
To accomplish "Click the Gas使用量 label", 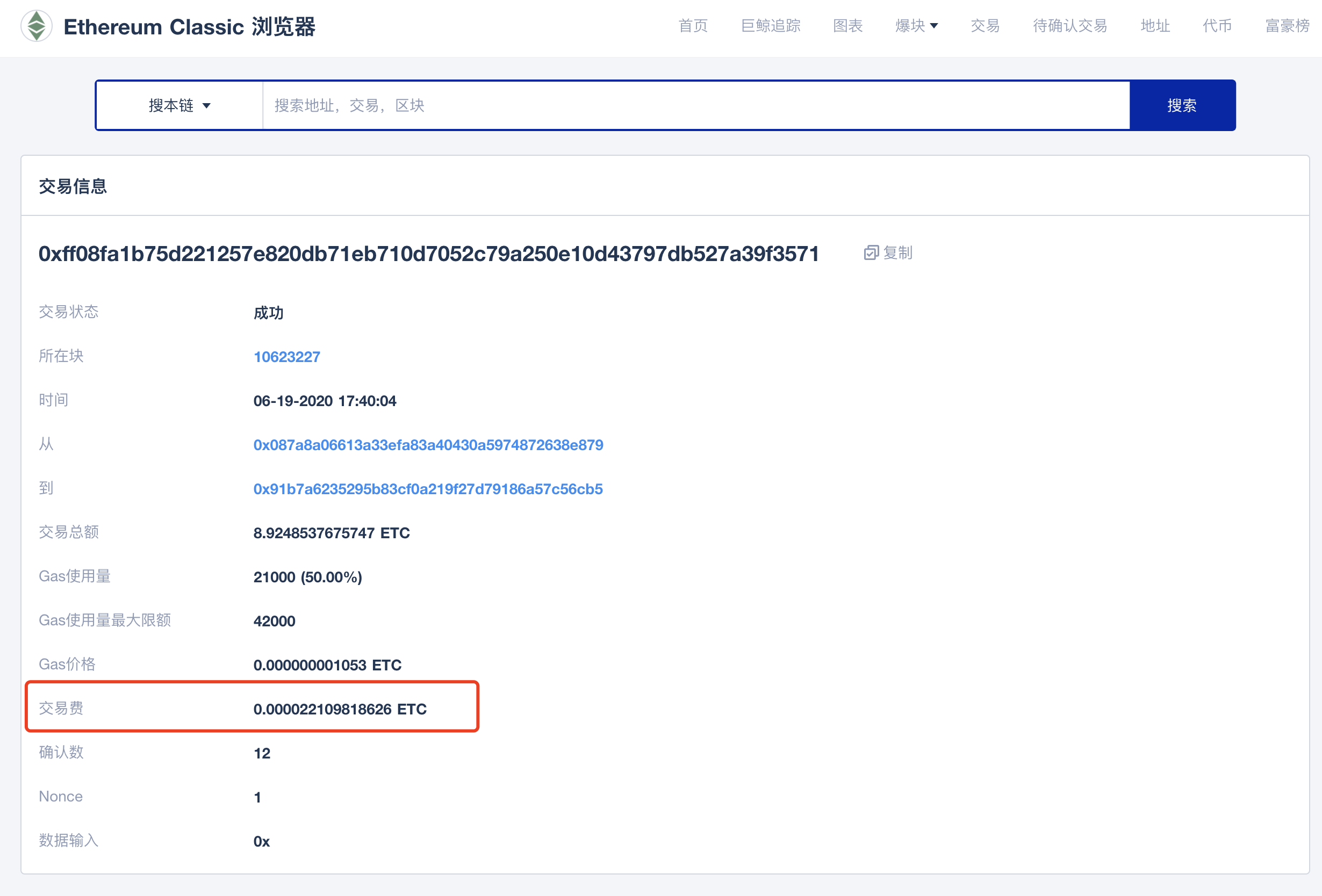I will pos(75,576).
